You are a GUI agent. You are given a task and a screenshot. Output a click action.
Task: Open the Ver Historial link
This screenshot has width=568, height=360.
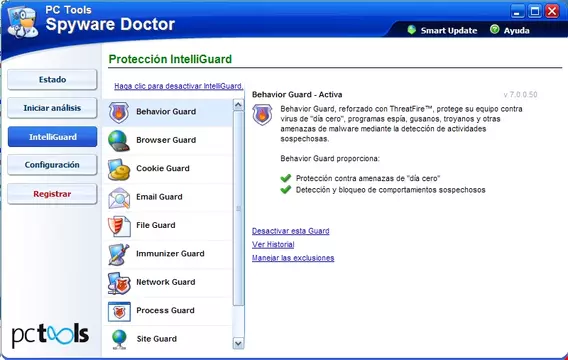pos(273,244)
